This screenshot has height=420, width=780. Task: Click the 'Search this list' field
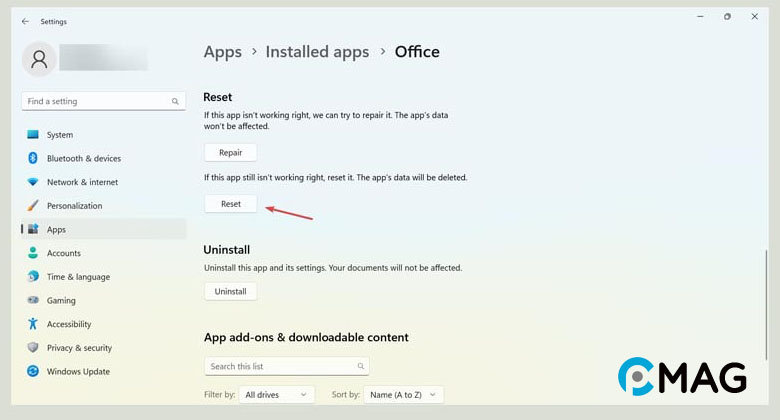(285, 366)
